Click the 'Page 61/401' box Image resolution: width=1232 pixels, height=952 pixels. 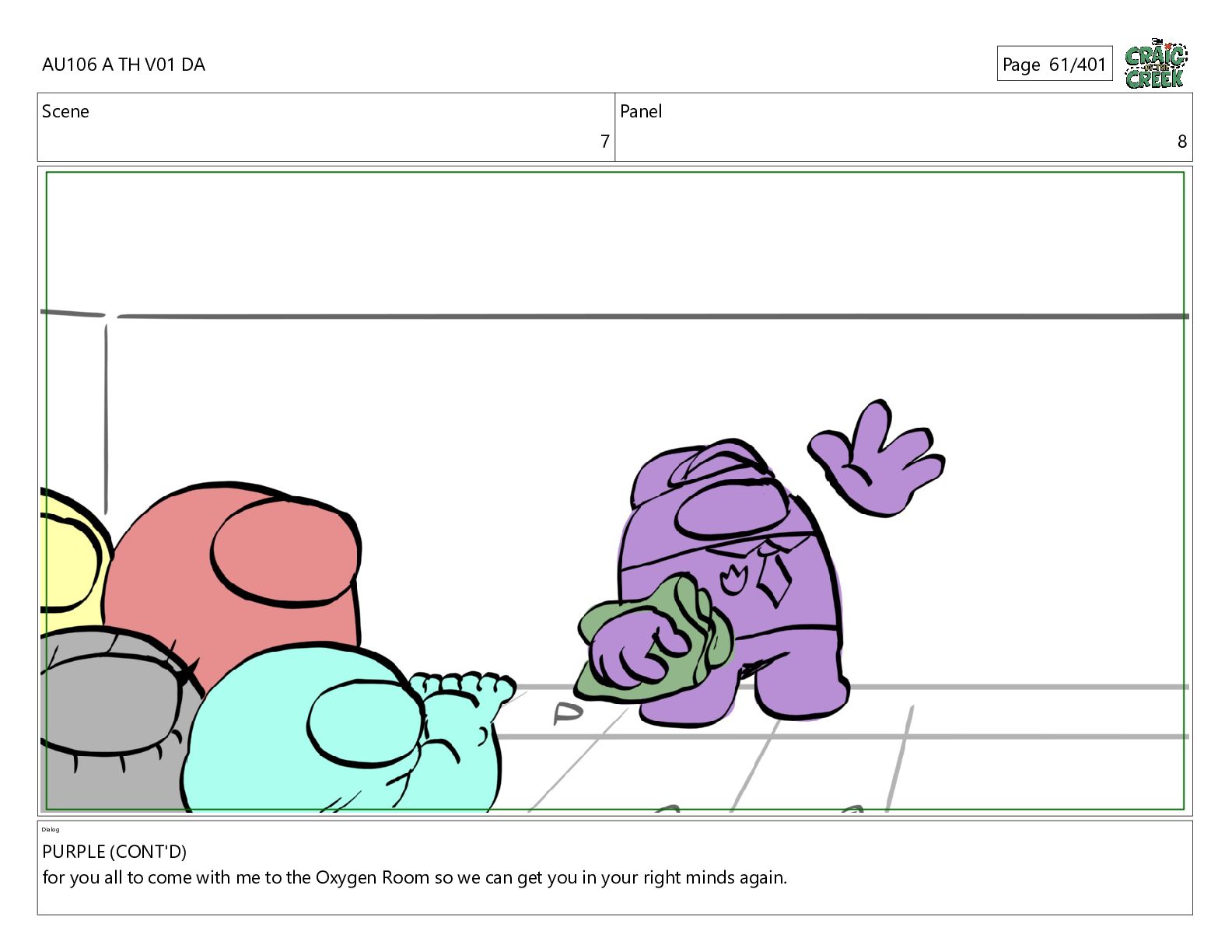coord(1054,64)
